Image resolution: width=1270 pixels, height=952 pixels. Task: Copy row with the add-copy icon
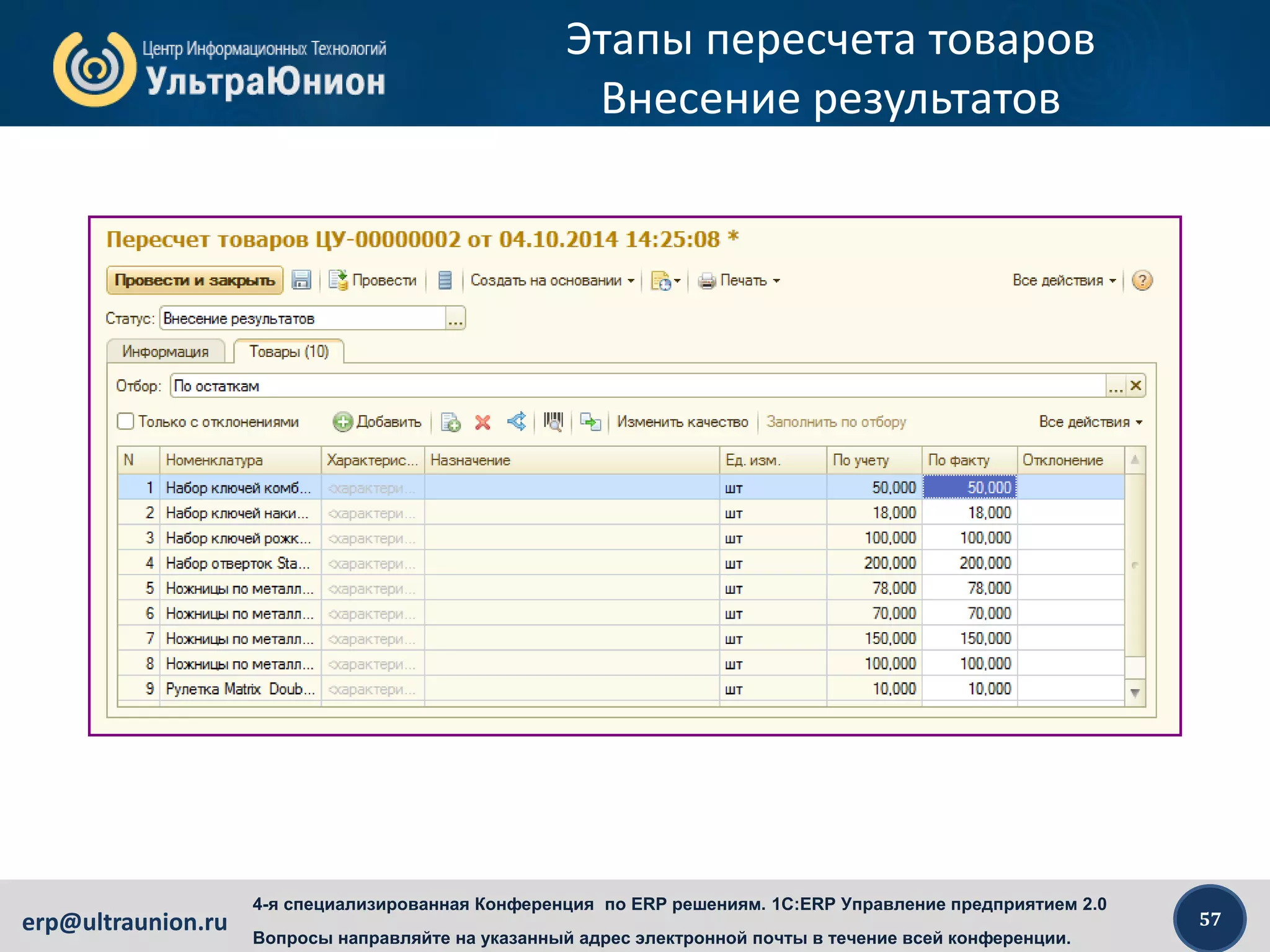click(x=450, y=422)
